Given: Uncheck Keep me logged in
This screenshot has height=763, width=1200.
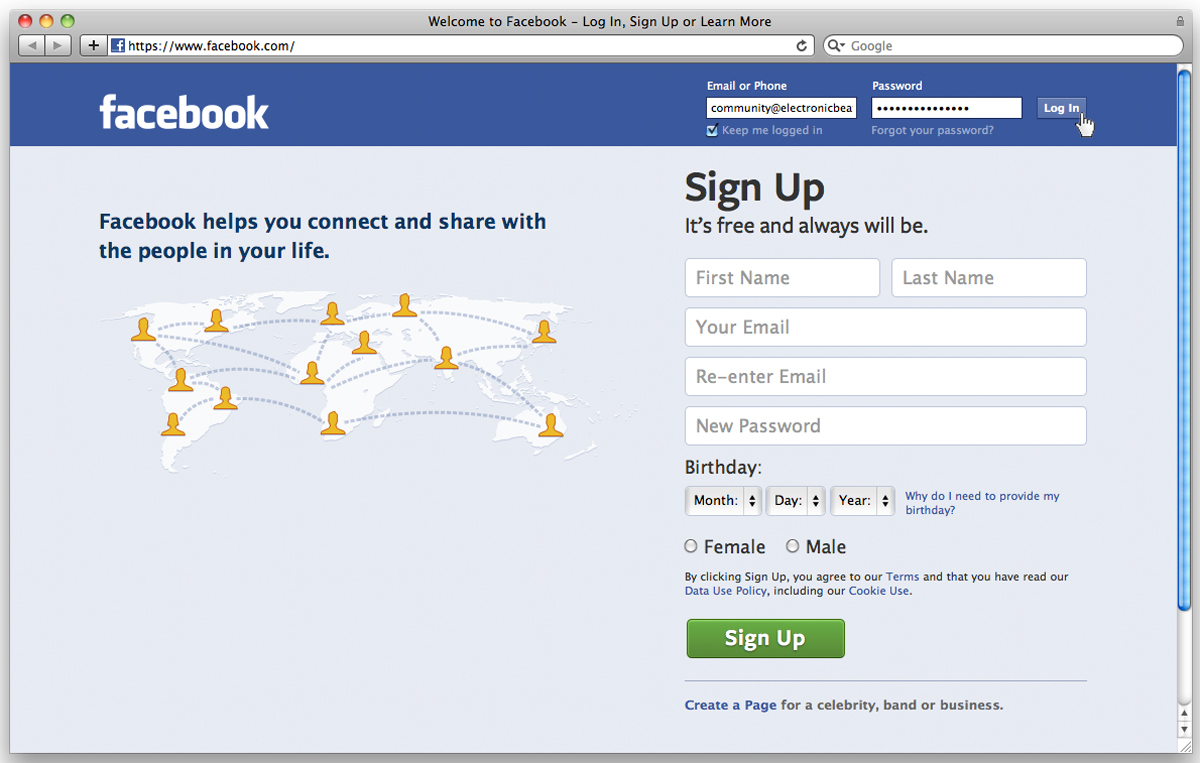Looking at the screenshot, I should tap(712, 131).
